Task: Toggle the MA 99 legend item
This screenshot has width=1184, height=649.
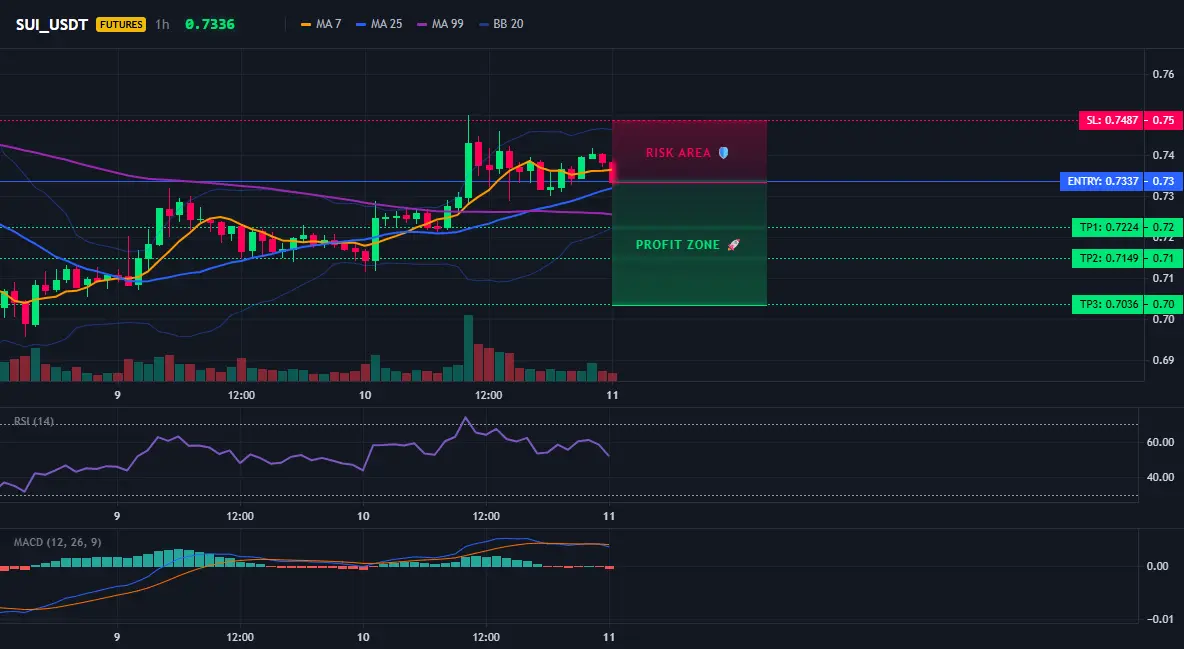Action: (440, 24)
